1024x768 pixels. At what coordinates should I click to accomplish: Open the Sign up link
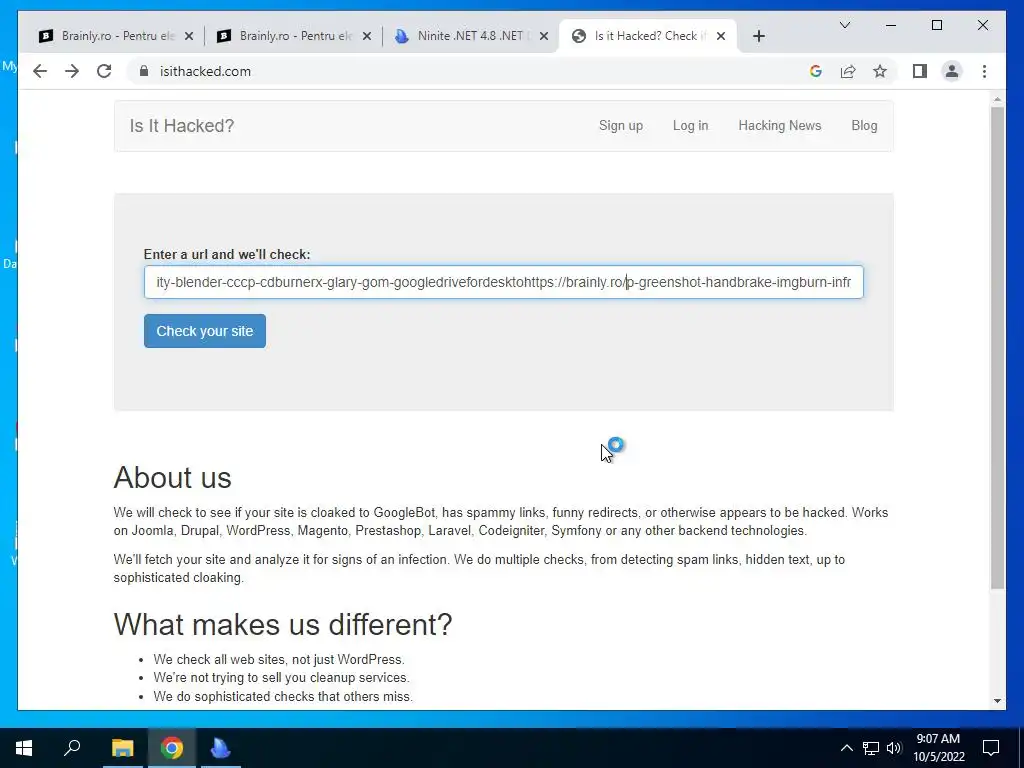click(x=620, y=125)
